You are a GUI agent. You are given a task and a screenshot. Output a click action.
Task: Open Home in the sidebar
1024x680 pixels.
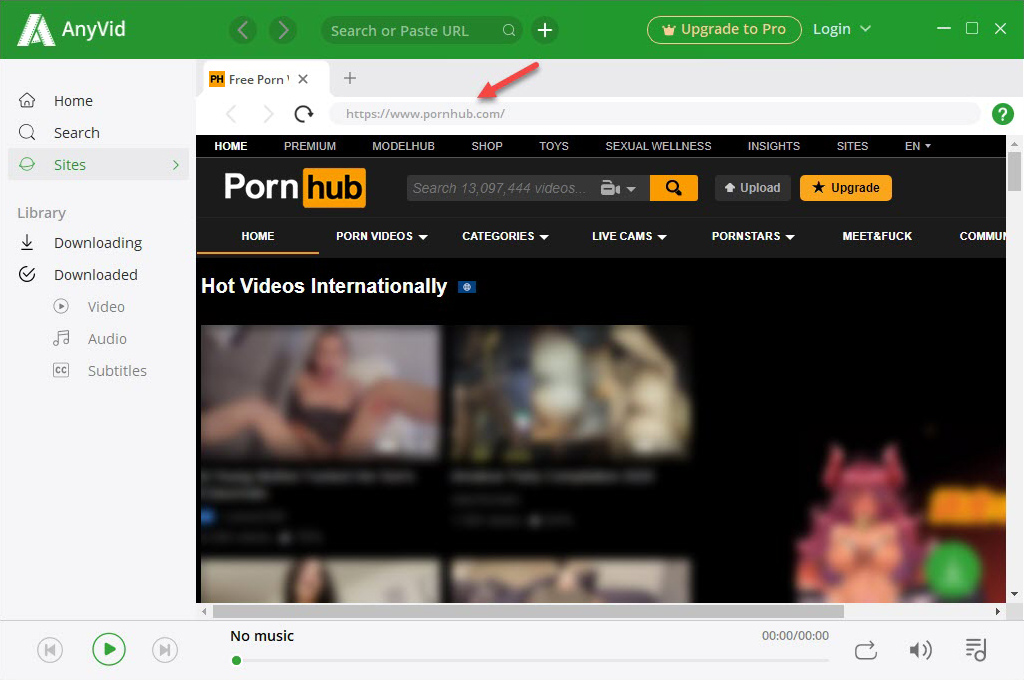tap(73, 101)
